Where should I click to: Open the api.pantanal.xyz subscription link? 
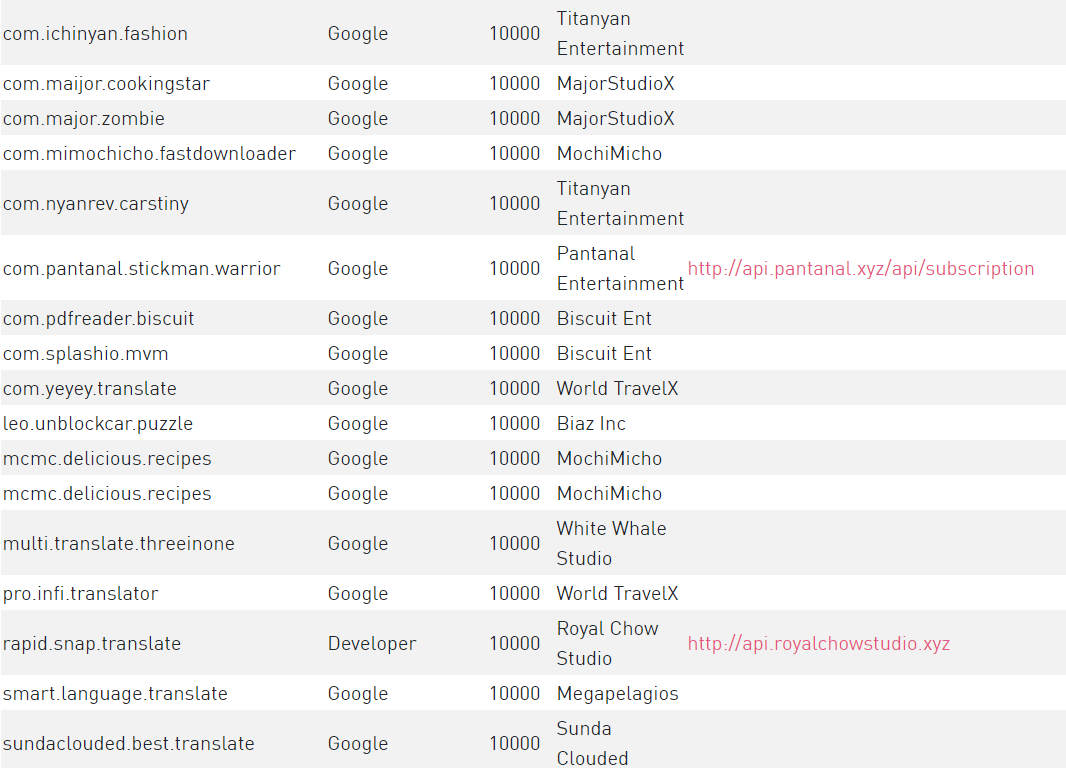[x=861, y=268]
